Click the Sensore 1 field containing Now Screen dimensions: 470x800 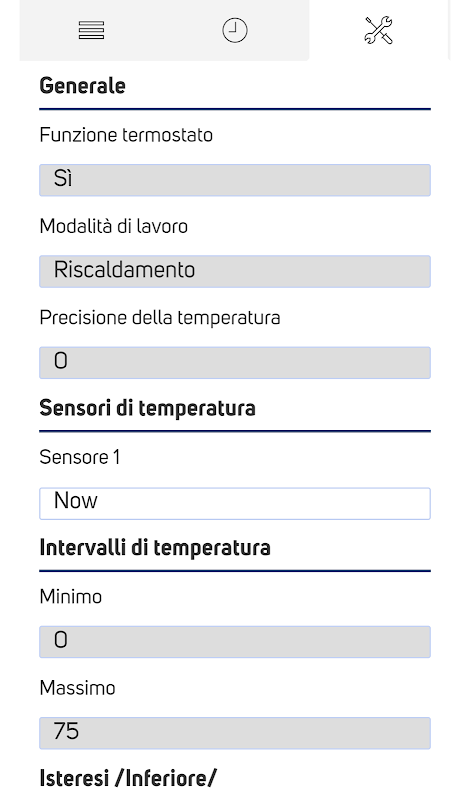click(235, 504)
